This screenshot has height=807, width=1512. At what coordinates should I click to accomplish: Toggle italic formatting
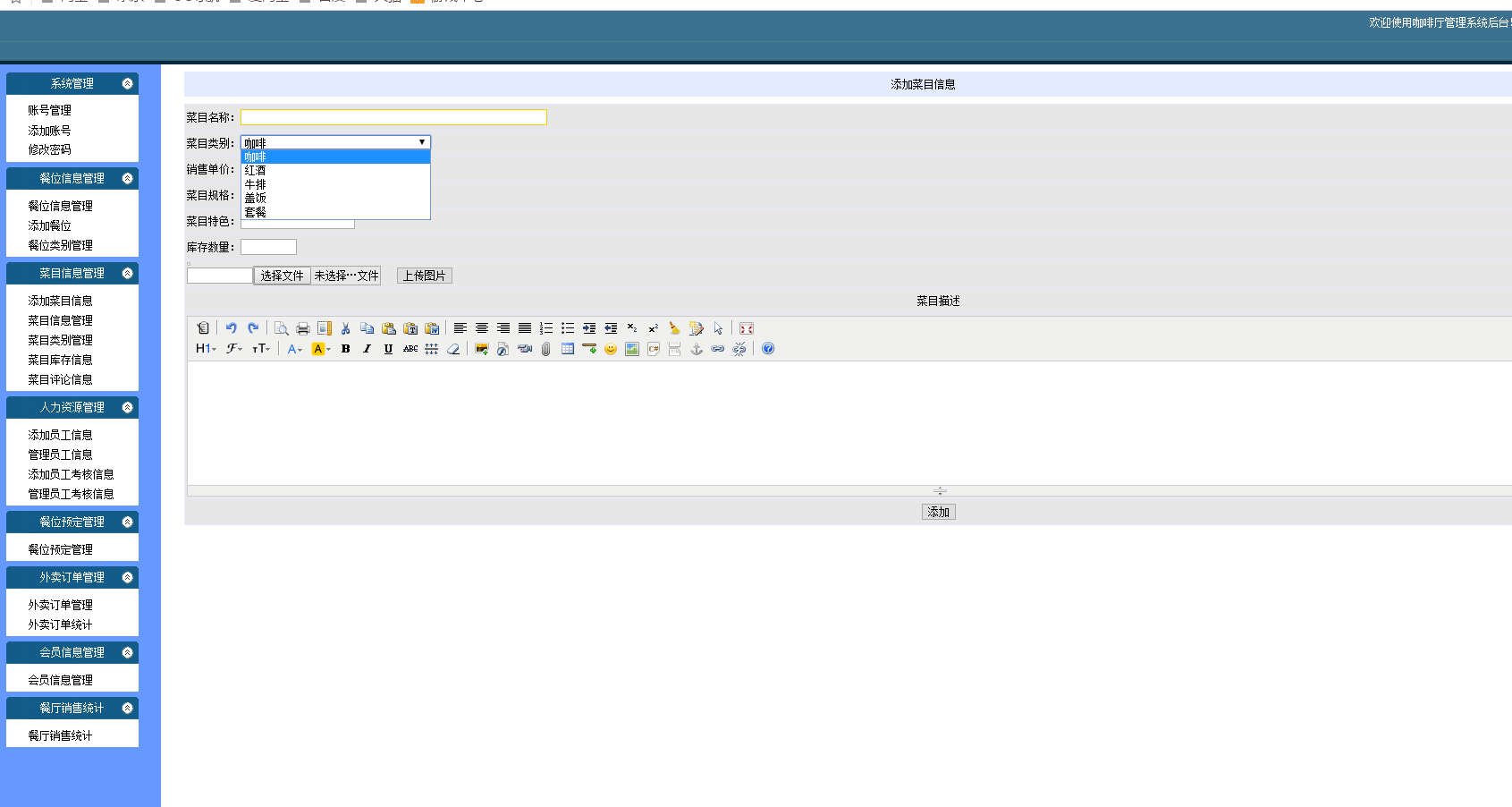click(x=367, y=349)
